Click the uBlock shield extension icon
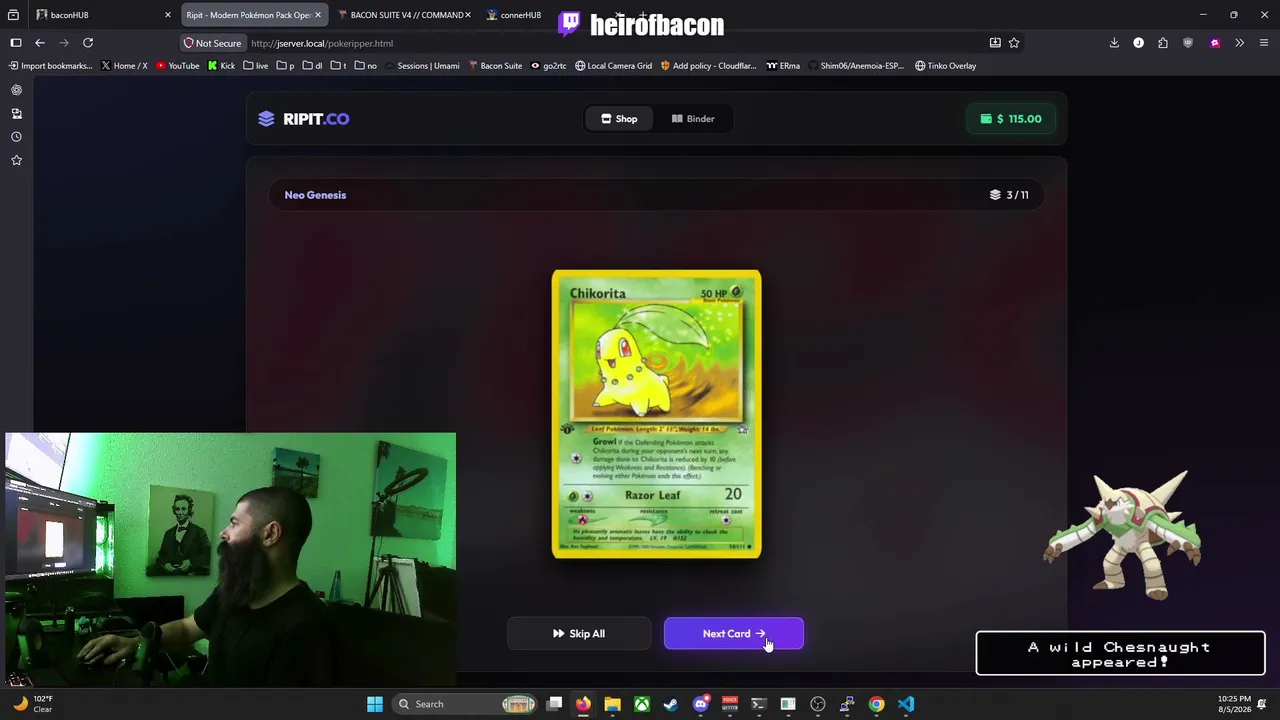The width and height of the screenshot is (1280, 720). pyautogui.click(x=1188, y=43)
